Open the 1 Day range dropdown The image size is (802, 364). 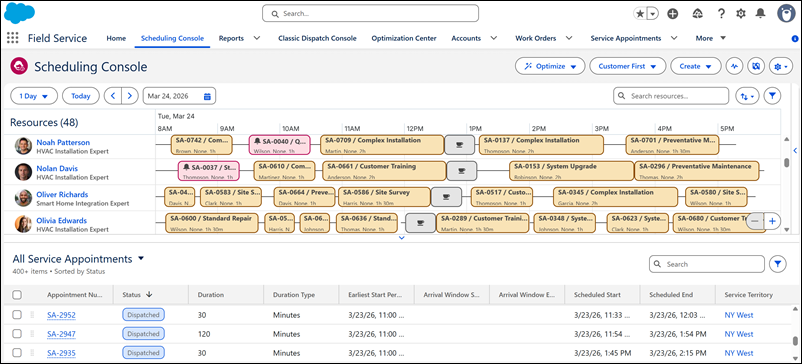pyautogui.click(x=34, y=96)
